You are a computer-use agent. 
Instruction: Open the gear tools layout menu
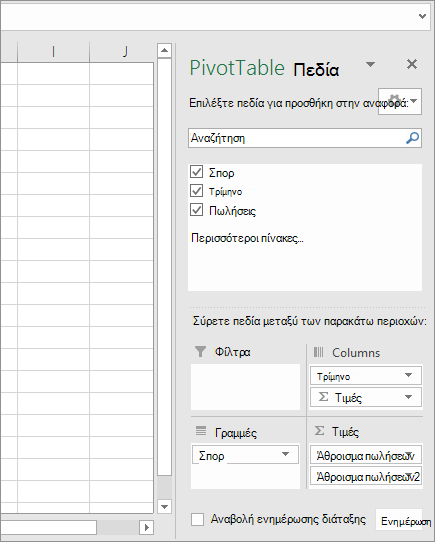pos(400,101)
